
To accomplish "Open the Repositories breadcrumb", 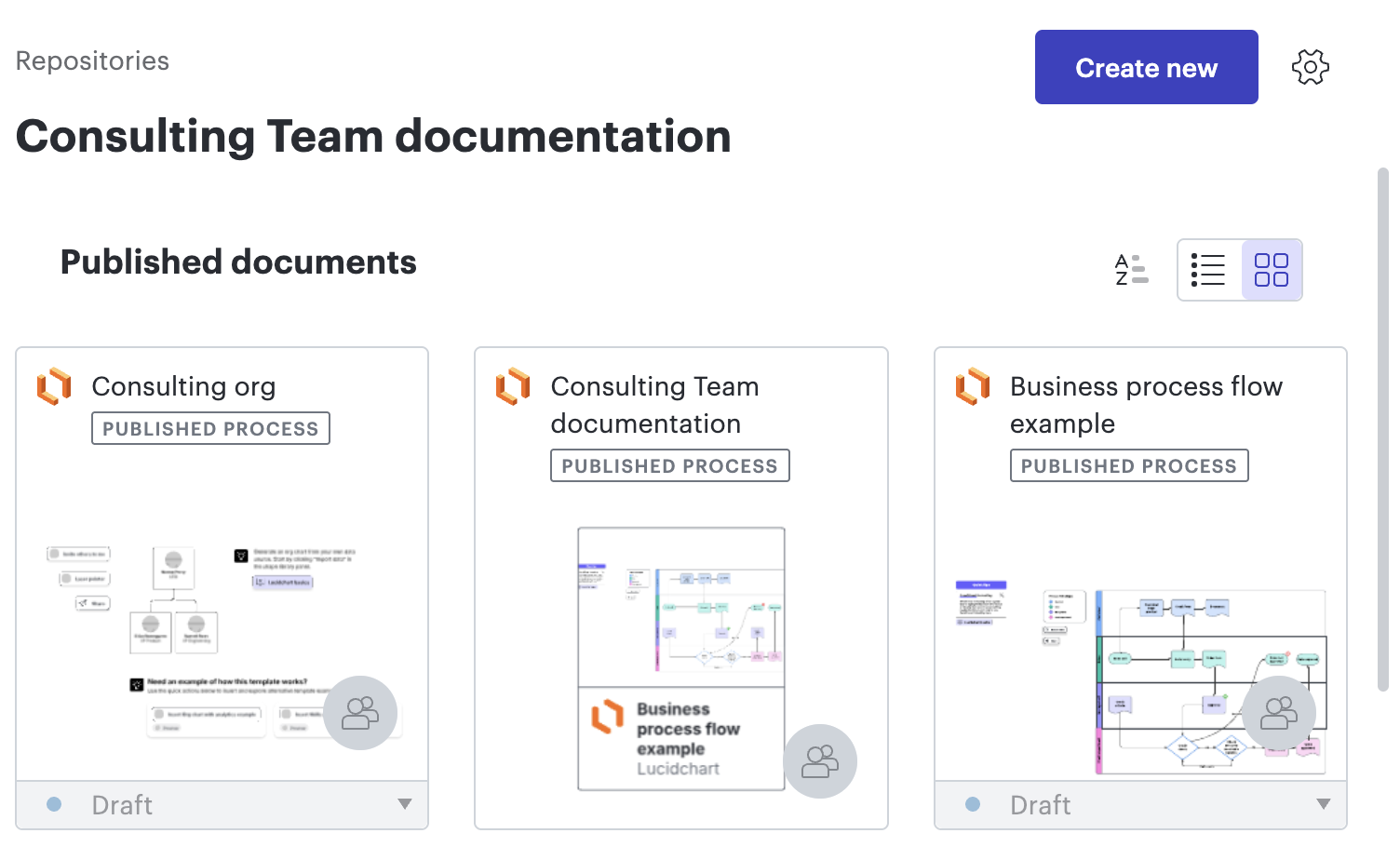I will [92, 60].
